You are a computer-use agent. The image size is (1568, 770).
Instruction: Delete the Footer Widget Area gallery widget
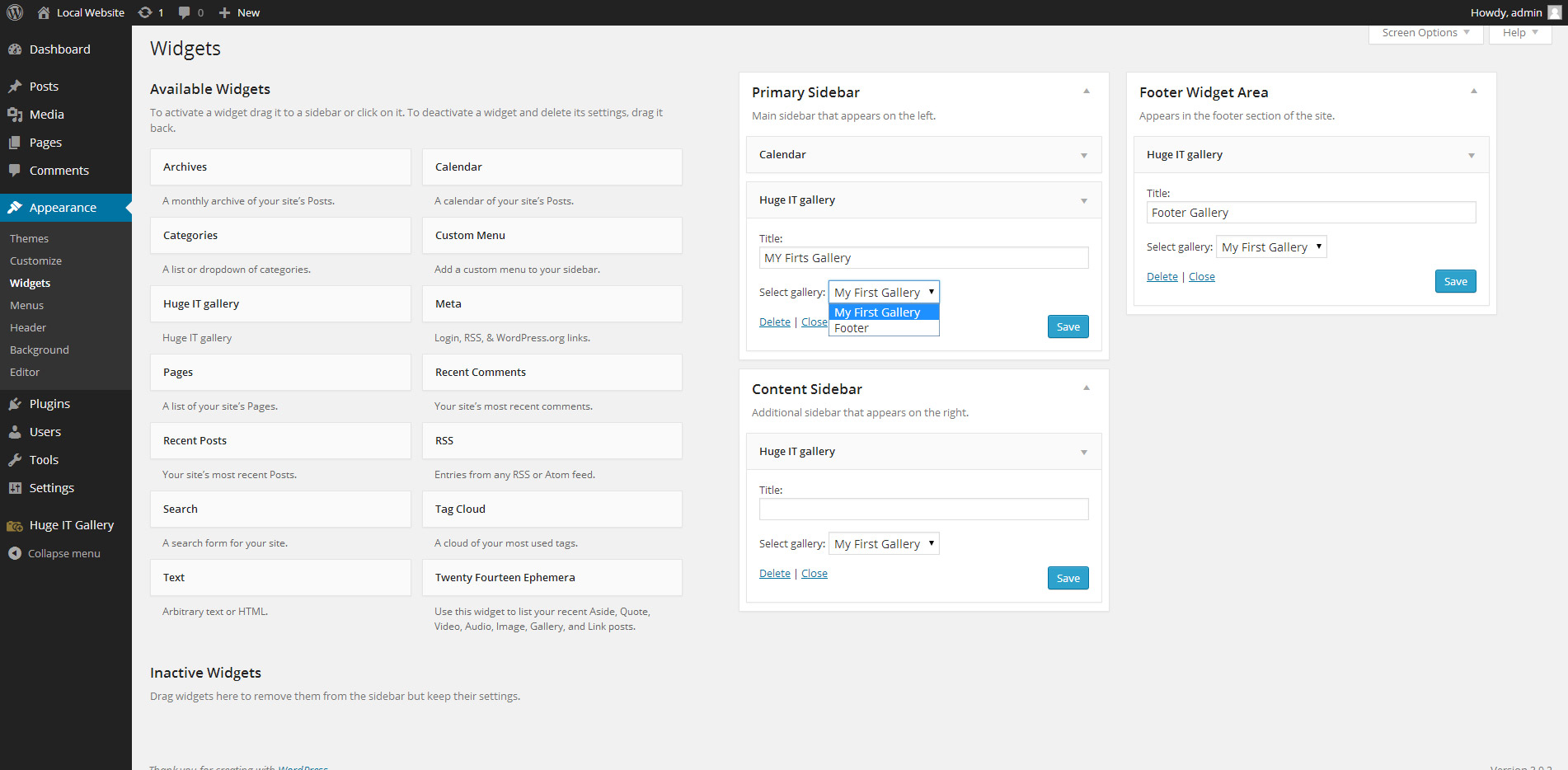pyautogui.click(x=1162, y=276)
